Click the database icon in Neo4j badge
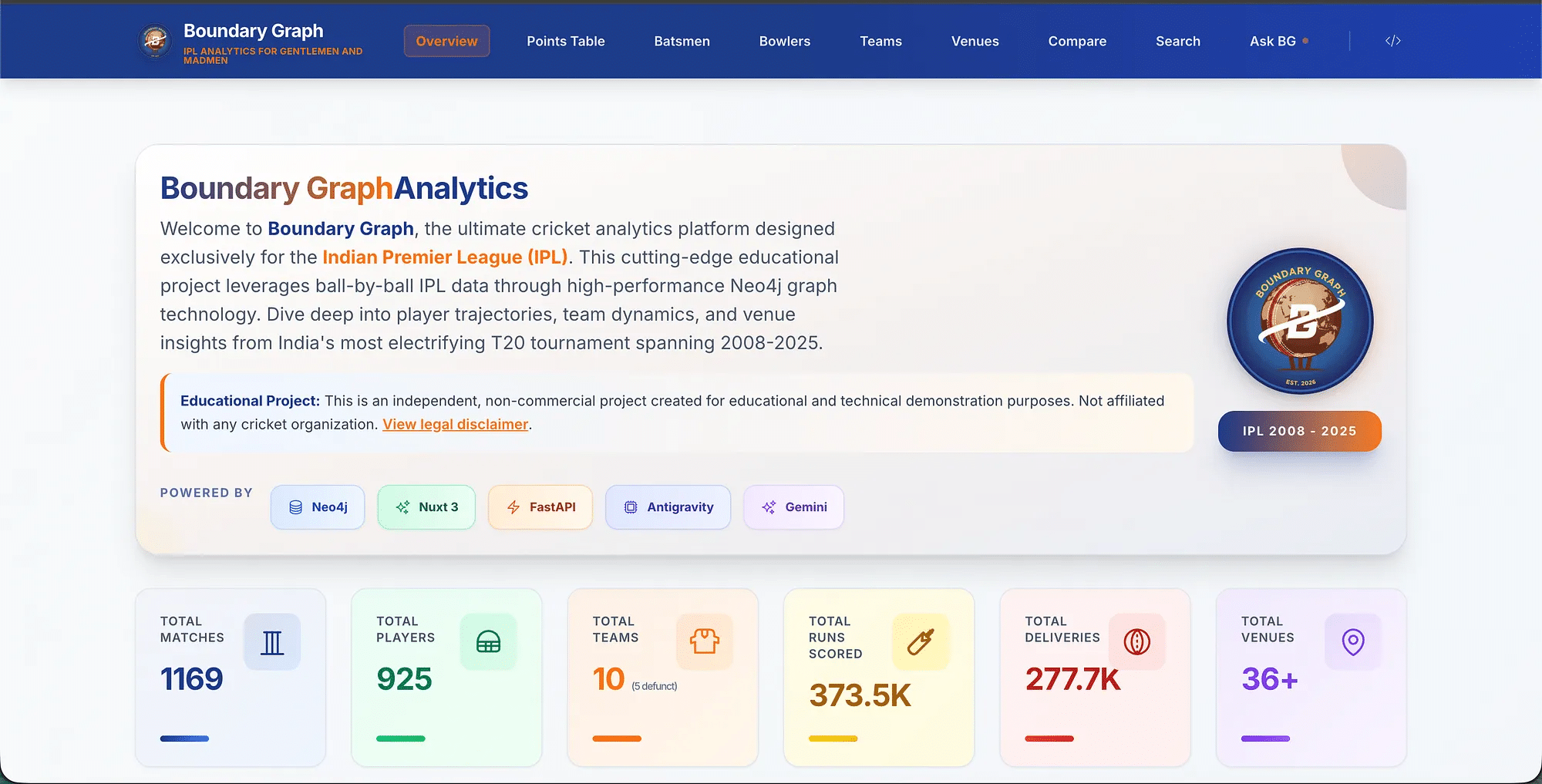 click(295, 507)
